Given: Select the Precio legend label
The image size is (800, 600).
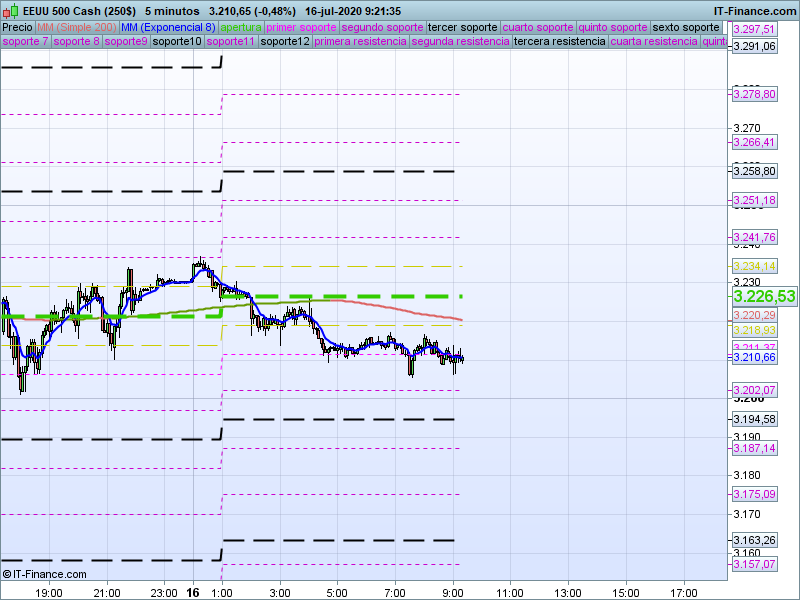Looking at the screenshot, I should (17, 27).
